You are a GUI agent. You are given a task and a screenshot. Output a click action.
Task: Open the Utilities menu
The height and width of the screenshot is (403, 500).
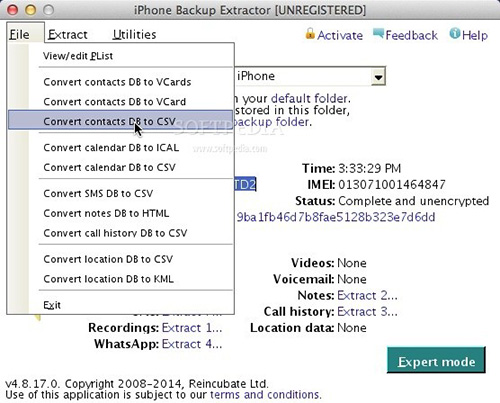point(134,34)
